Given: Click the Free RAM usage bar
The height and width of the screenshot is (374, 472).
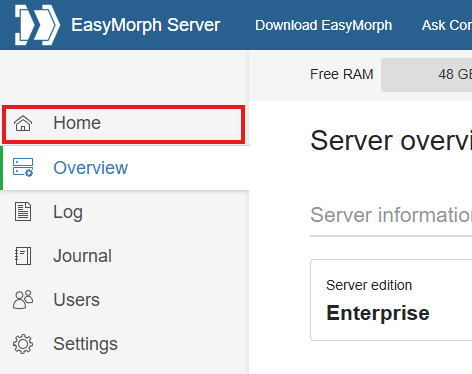Looking at the screenshot, I should click(427, 75).
